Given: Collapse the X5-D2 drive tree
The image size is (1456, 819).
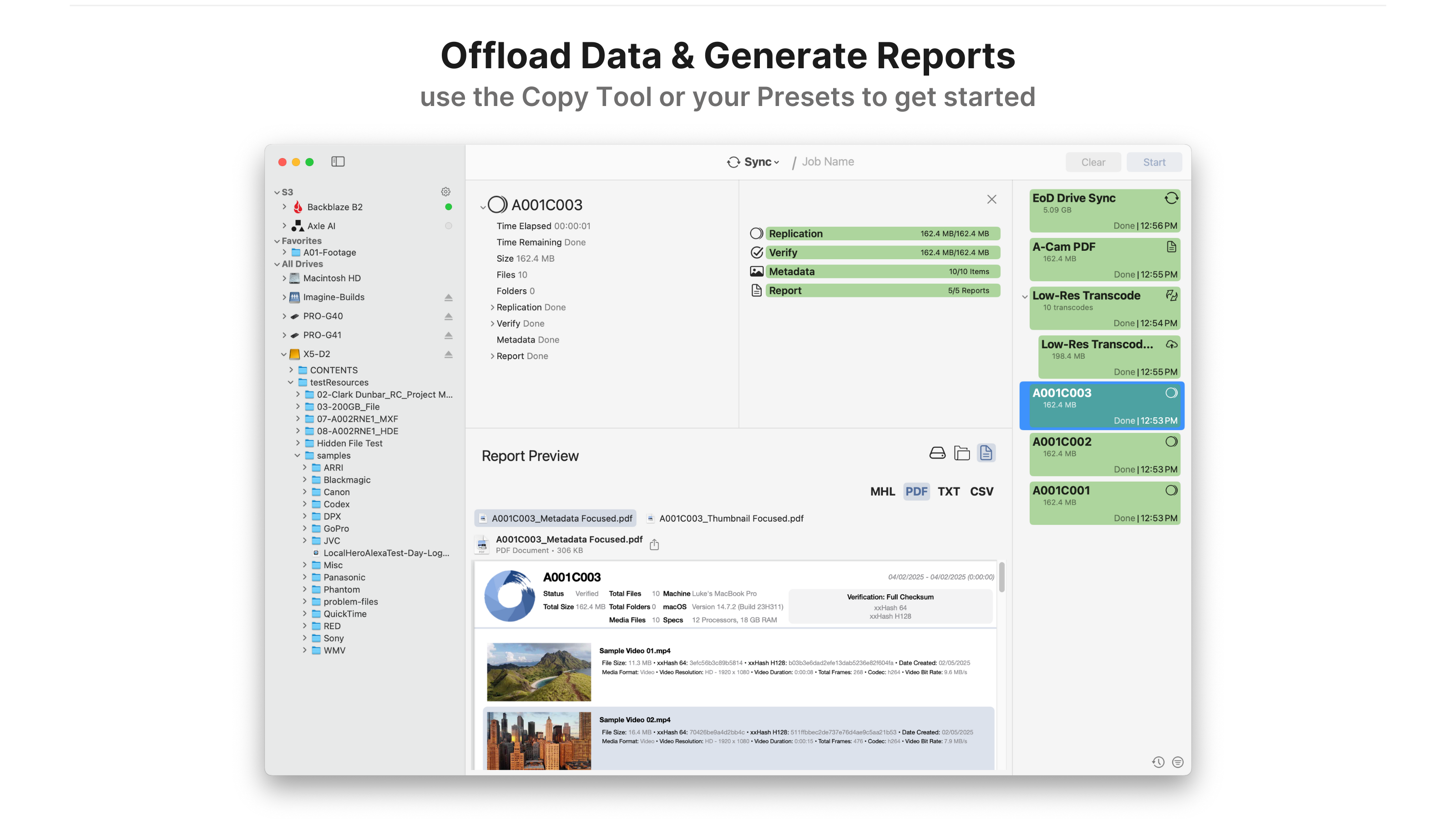Looking at the screenshot, I should [284, 354].
